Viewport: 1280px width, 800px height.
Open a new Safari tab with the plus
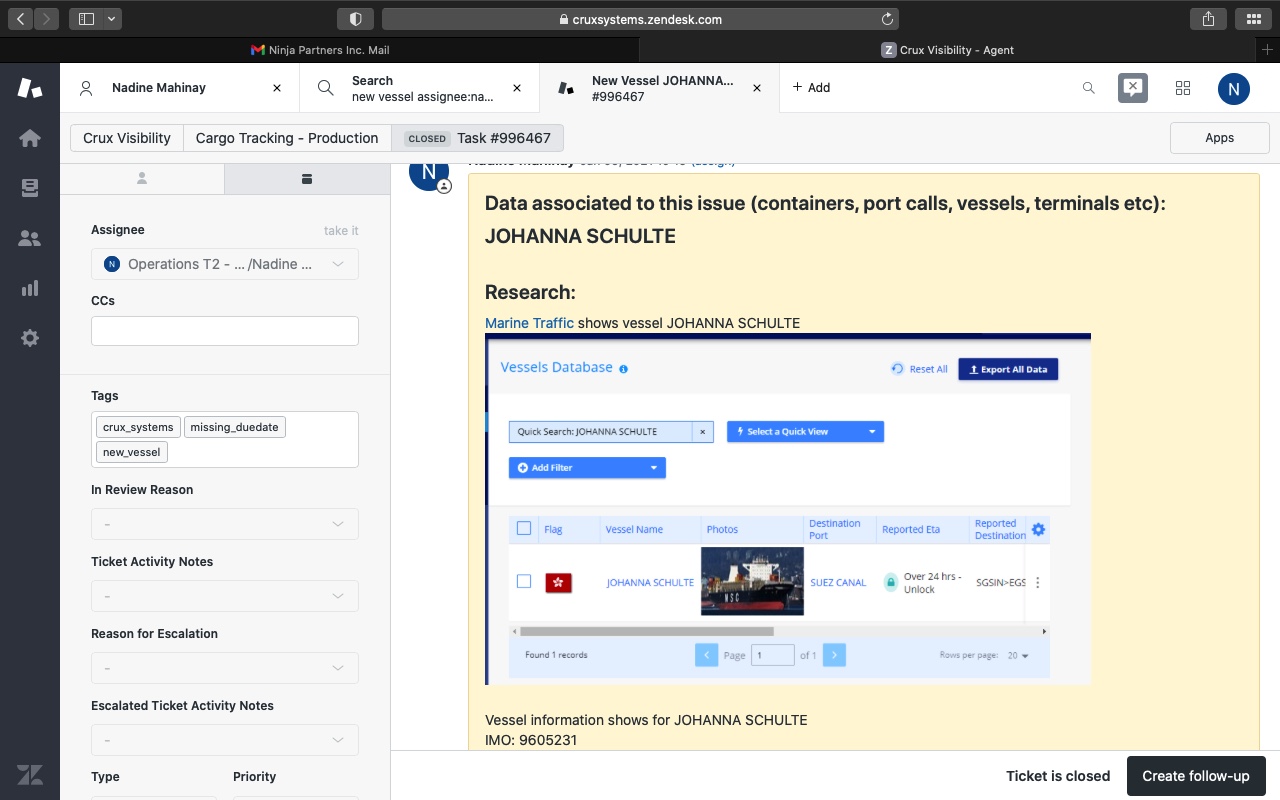1268,49
